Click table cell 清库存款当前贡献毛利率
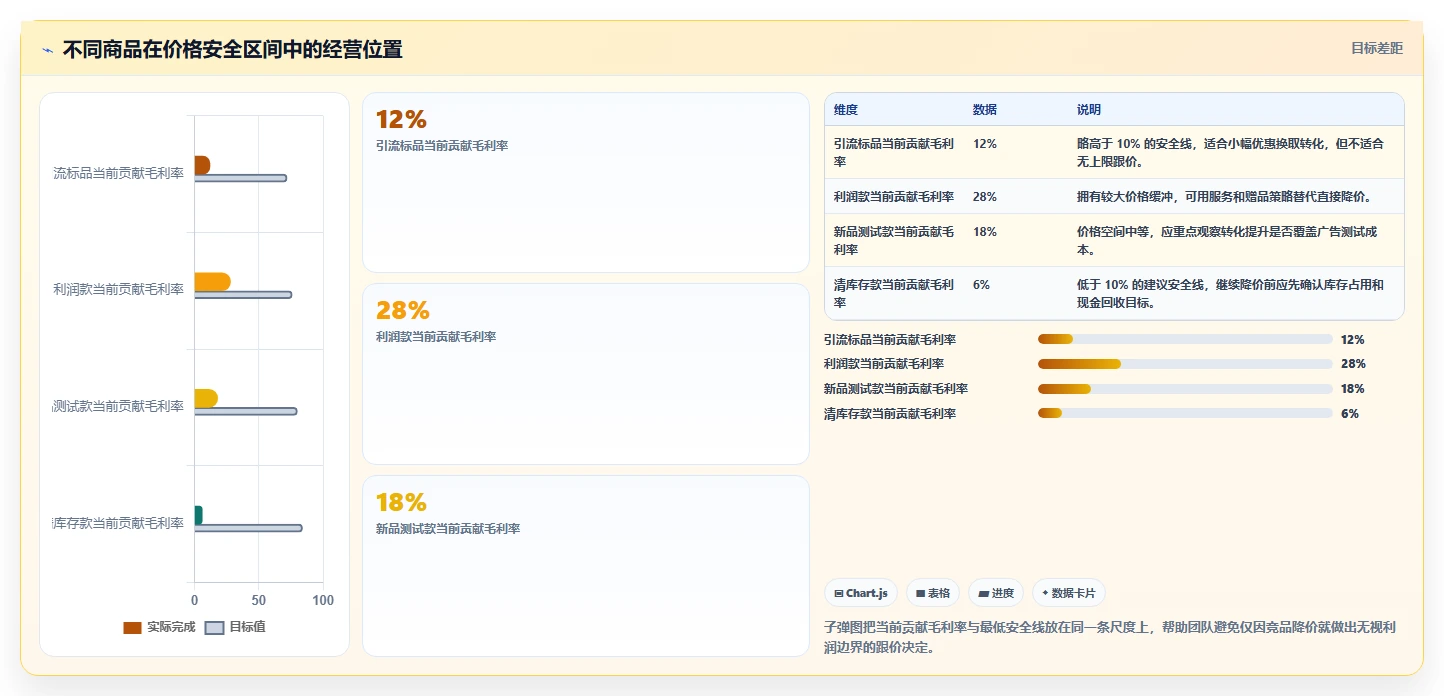 (894, 293)
